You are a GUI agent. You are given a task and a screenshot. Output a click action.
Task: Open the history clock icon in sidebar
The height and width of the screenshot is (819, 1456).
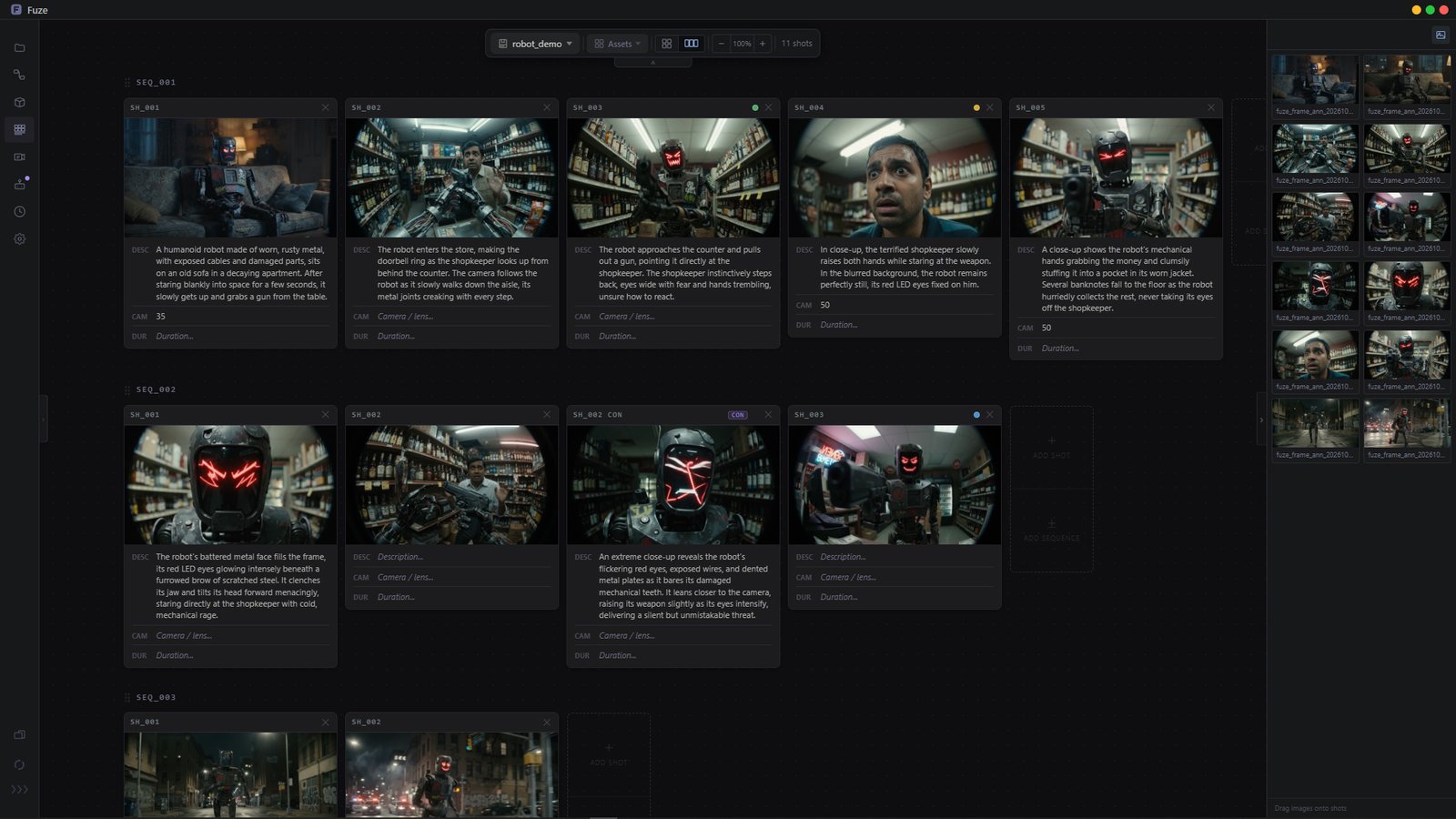tap(19, 211)
